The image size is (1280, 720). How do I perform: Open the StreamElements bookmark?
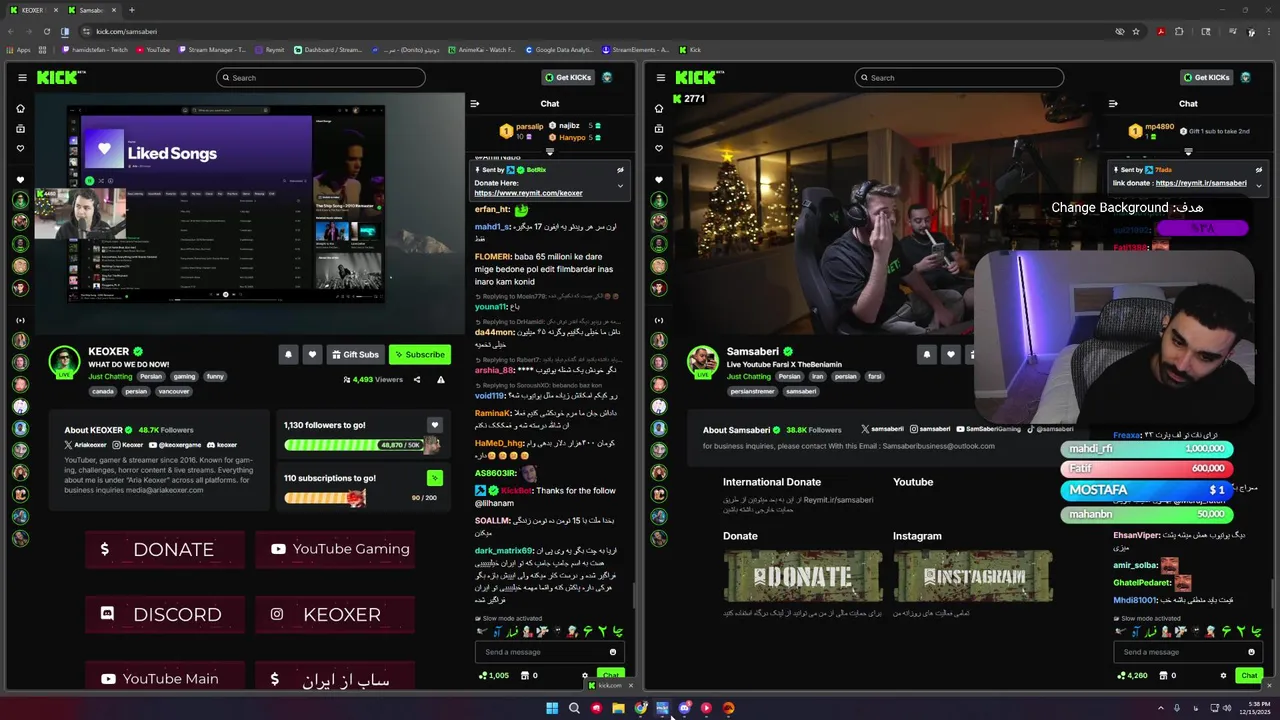pyautogui.click(x=634, y=49)
